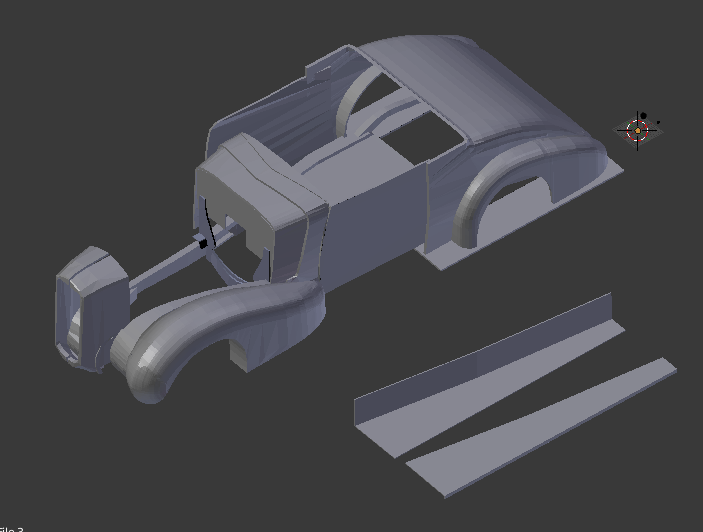The image size is (703, 532).
Task: Select the flat narrow strip panel
Action: pyautogui.click(x=541, y=428)
